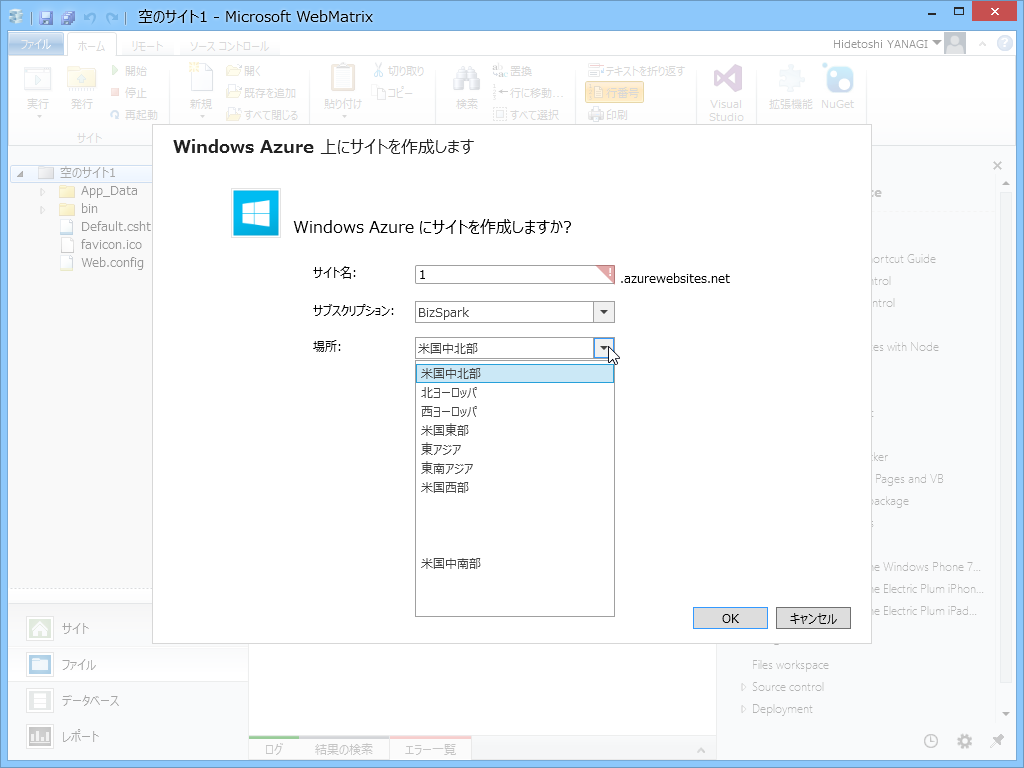Select 米国西部 in location list
This screenshot has height=768, width=1024.
coord(515,487)
